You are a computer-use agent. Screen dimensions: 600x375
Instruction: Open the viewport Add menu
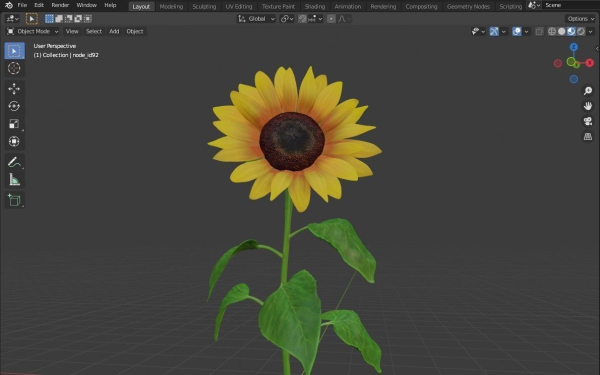click(114, 31)
